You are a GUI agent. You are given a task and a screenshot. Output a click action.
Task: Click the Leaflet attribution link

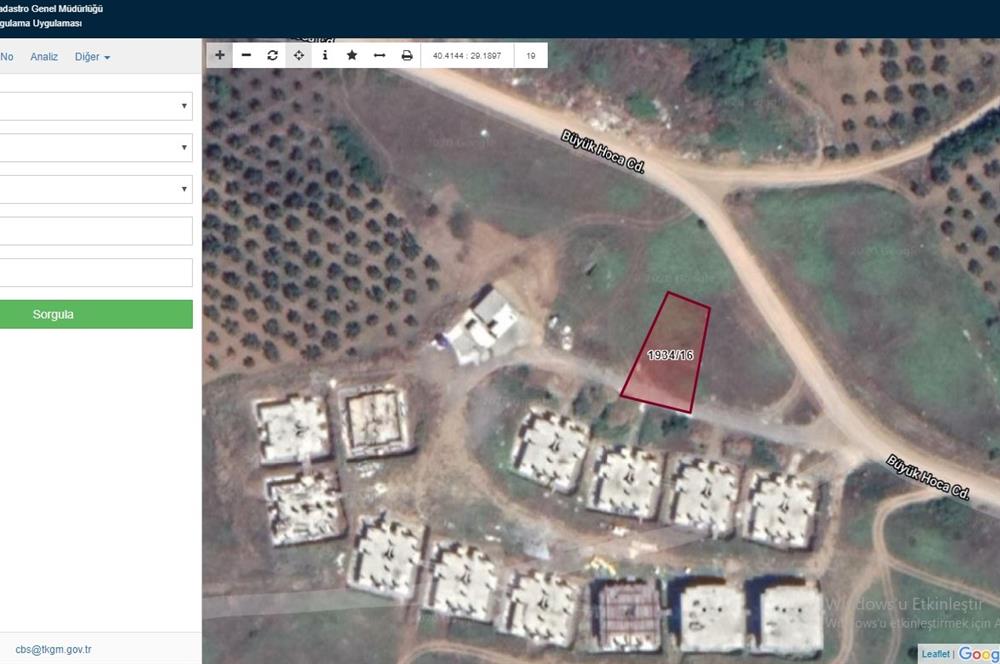click(936, 654)
